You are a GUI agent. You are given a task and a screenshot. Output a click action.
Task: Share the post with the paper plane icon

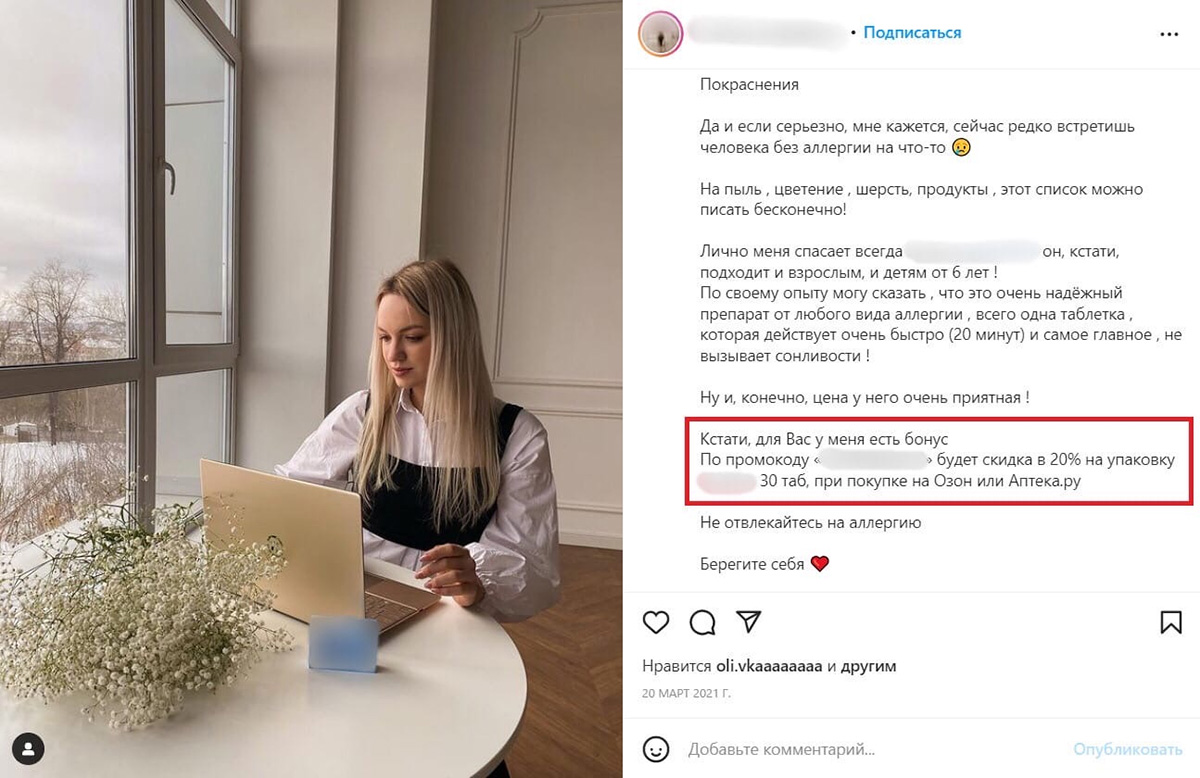(749, 622)
